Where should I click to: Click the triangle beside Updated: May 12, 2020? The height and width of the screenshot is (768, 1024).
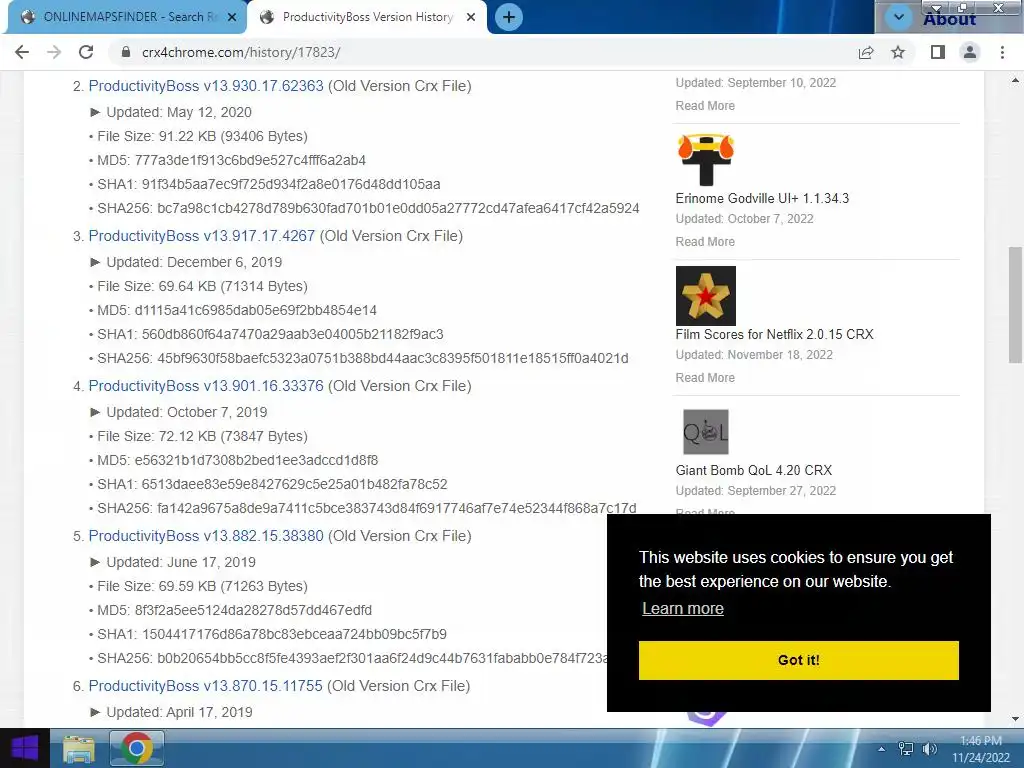pos(95,112)
